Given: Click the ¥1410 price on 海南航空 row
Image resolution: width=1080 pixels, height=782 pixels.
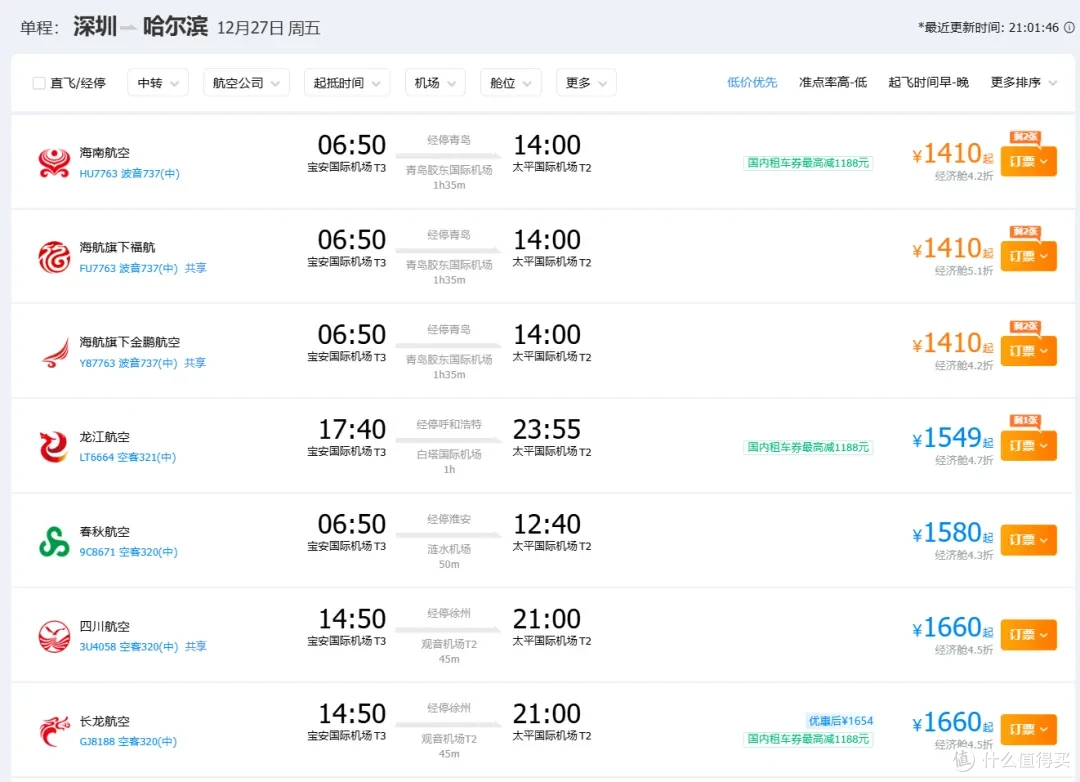Looking at the screenshot, I should (952, 154).
